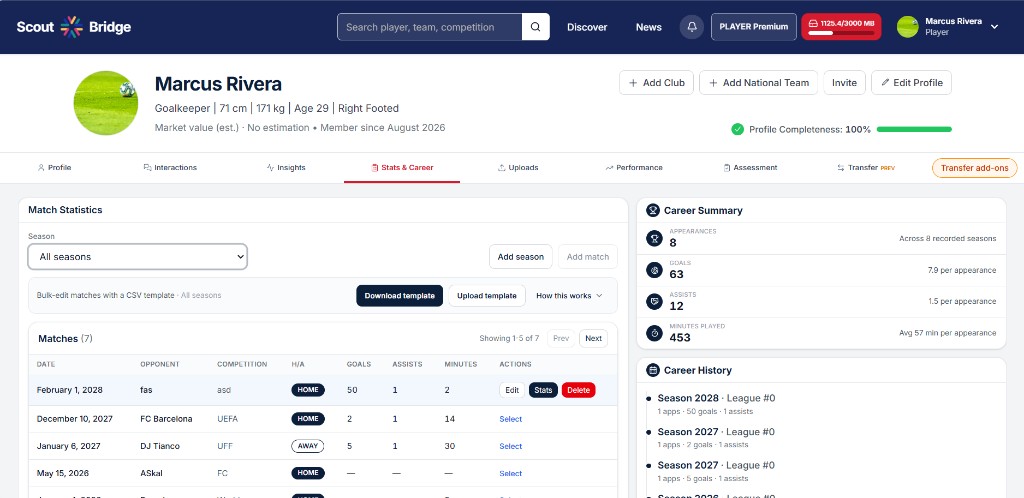The width and height of the screenshot is (1024, 498).
Task: Delete the February 1, 2028 match
Action: pyautogui.click(x=579, y=390)
